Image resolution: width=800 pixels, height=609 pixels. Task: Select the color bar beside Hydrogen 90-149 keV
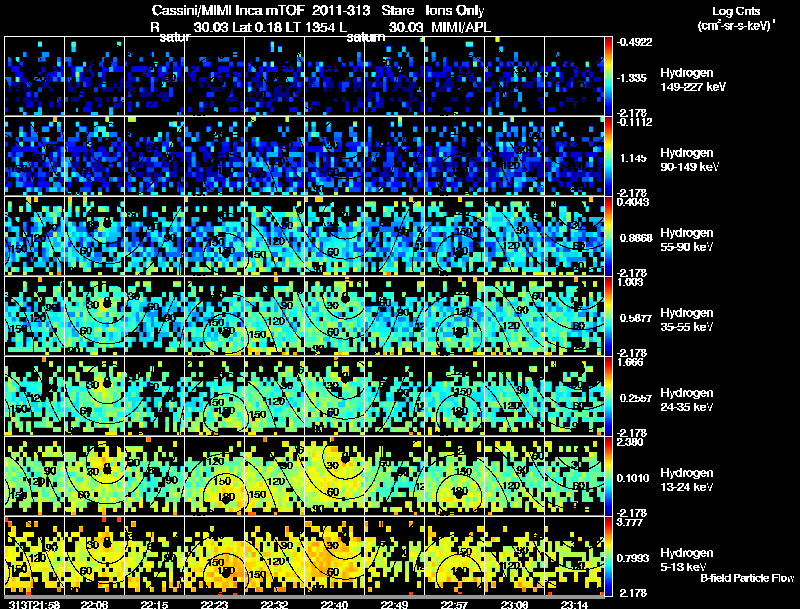[608, 156]
